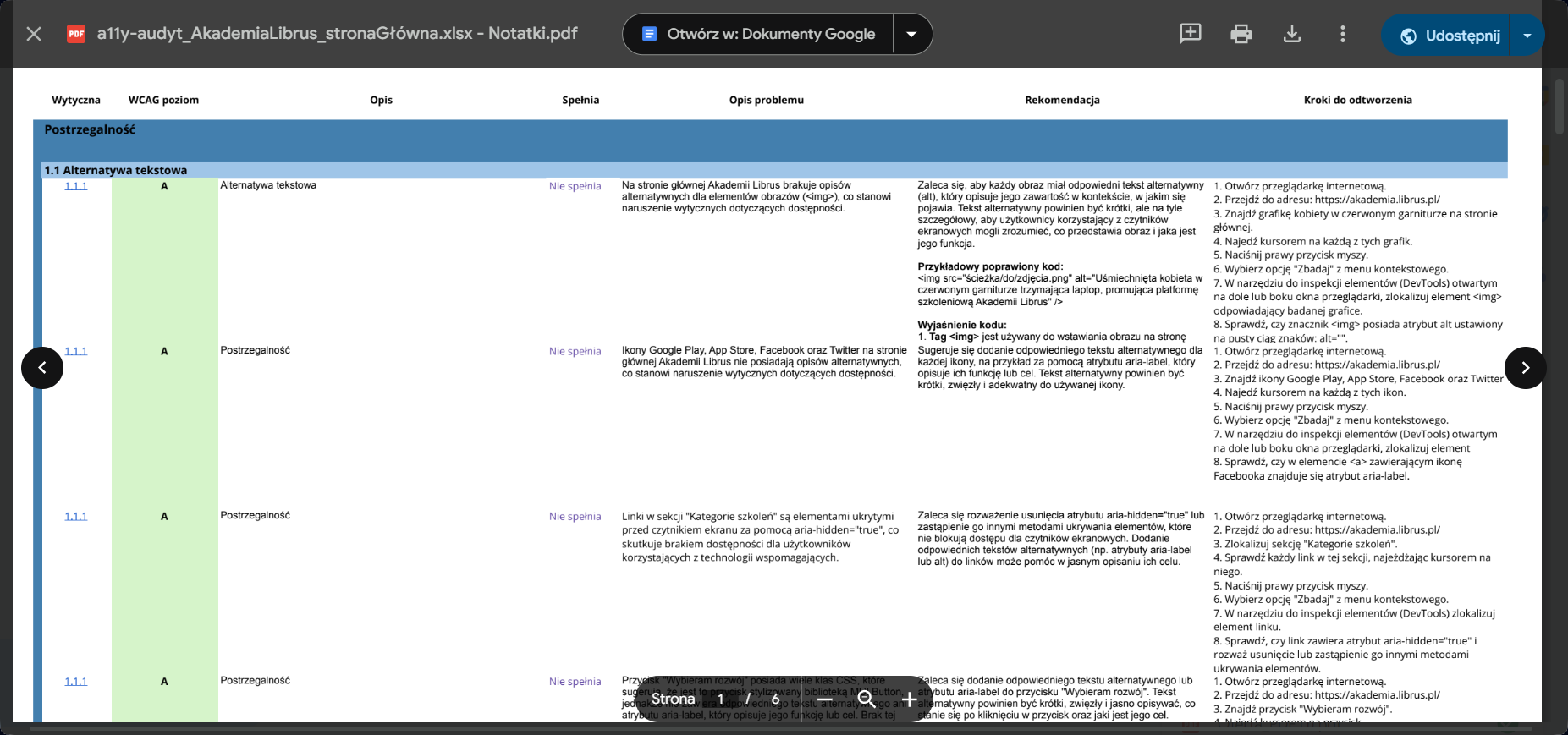Screen dimensions: 1568x735
Task: Click the 'Opis' column header
Action: [x=381, y=100]
